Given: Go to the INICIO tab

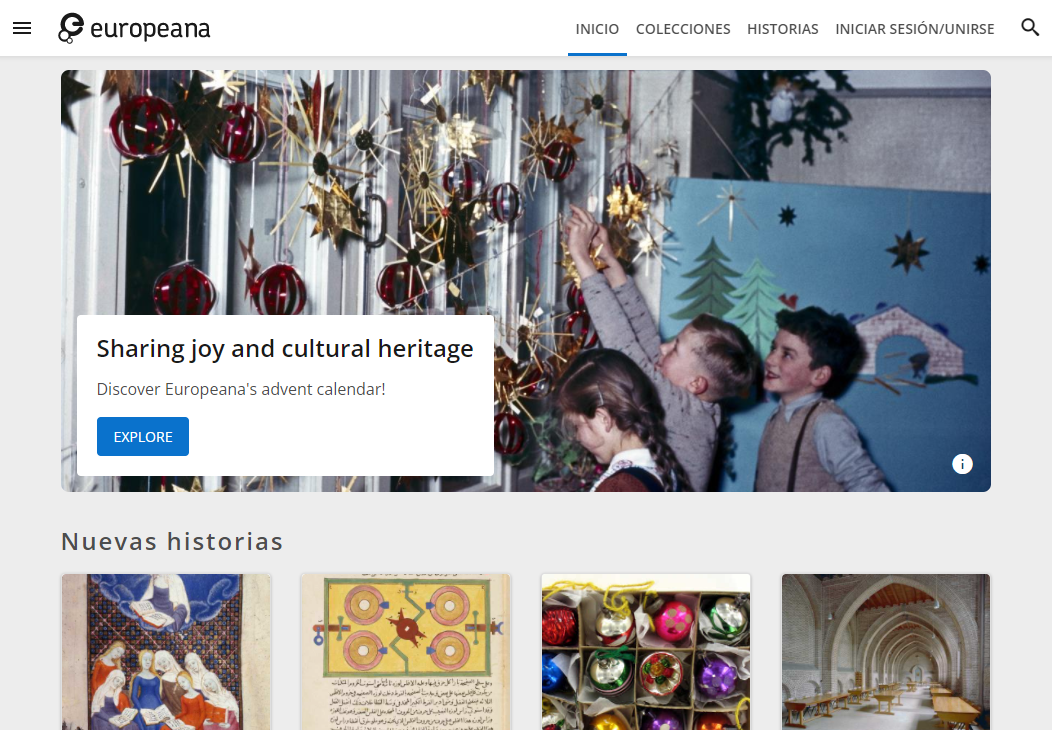Looking at the screenshot, I should [597, 29].
